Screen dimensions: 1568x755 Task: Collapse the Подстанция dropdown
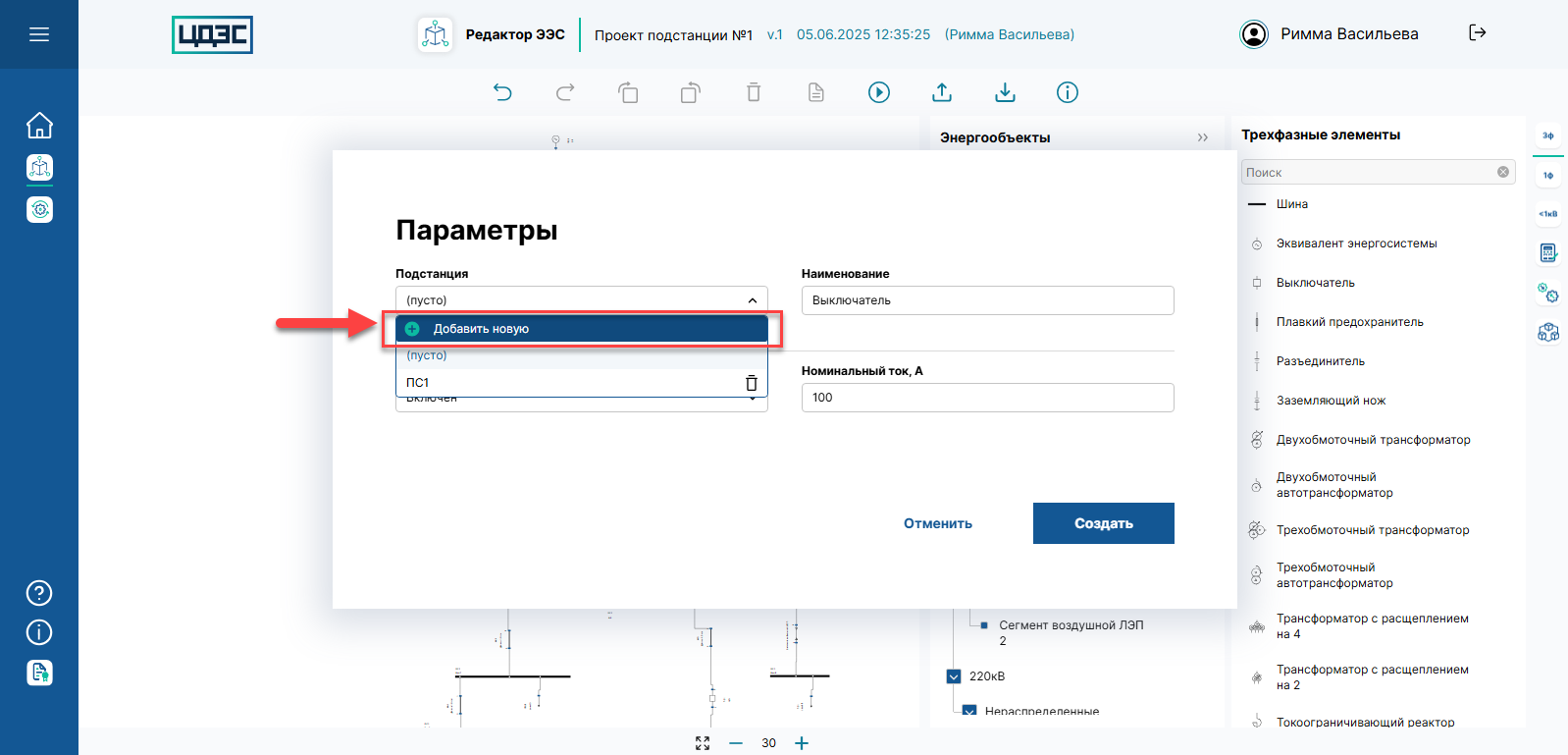click(752, 300)
